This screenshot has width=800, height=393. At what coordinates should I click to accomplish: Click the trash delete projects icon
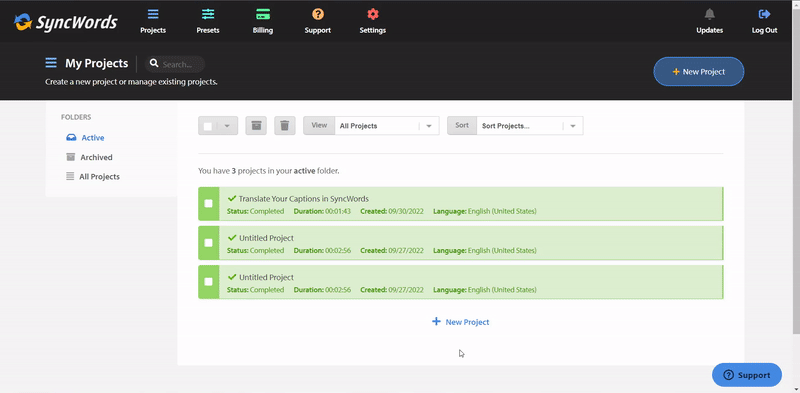pyautogui.click(x=285, y=126)
